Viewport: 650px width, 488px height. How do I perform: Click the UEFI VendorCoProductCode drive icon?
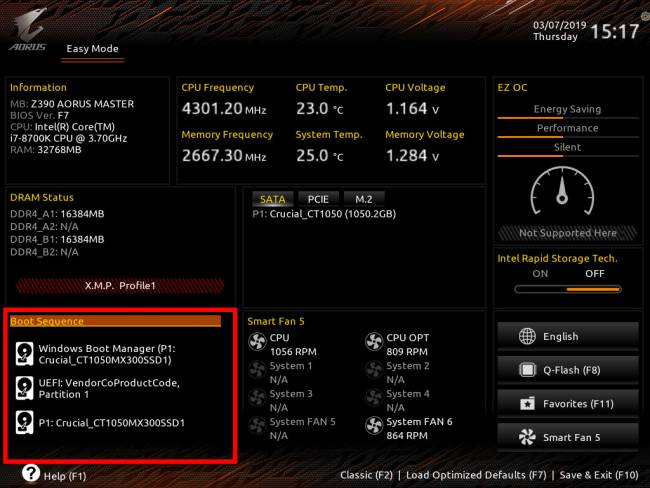24,388
